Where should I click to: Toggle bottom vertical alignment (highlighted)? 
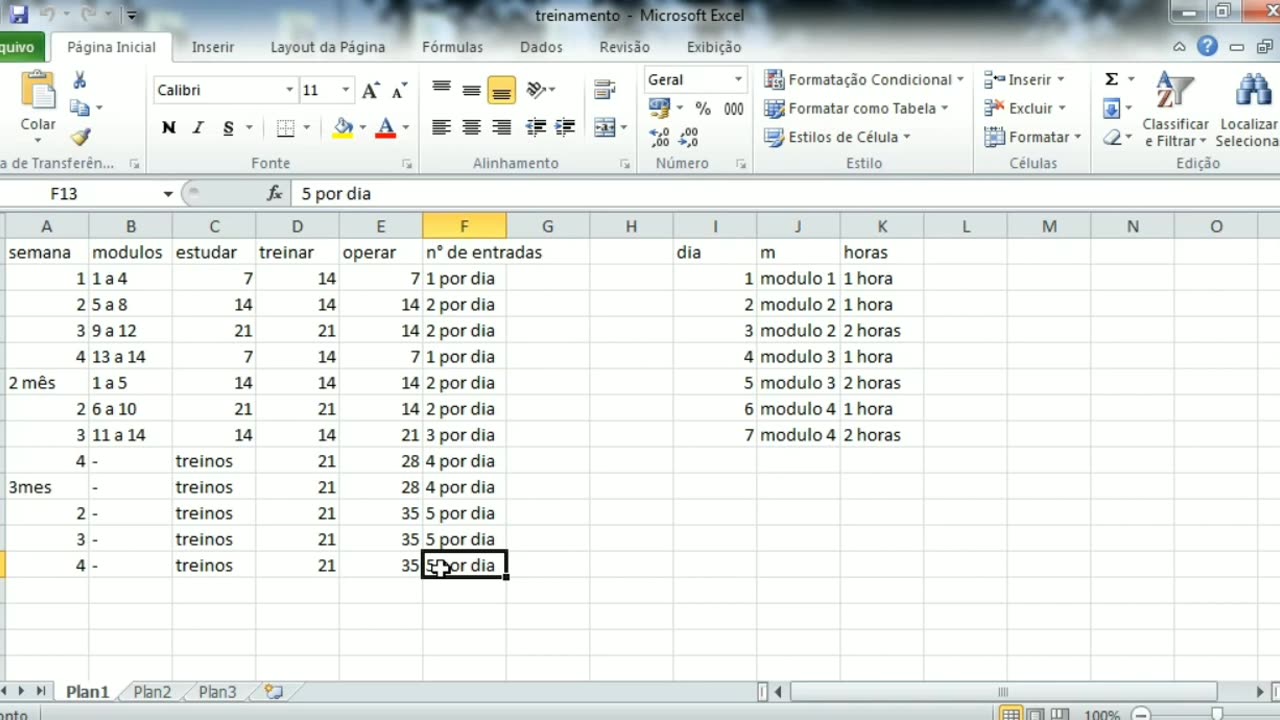(x=502, y=90)
